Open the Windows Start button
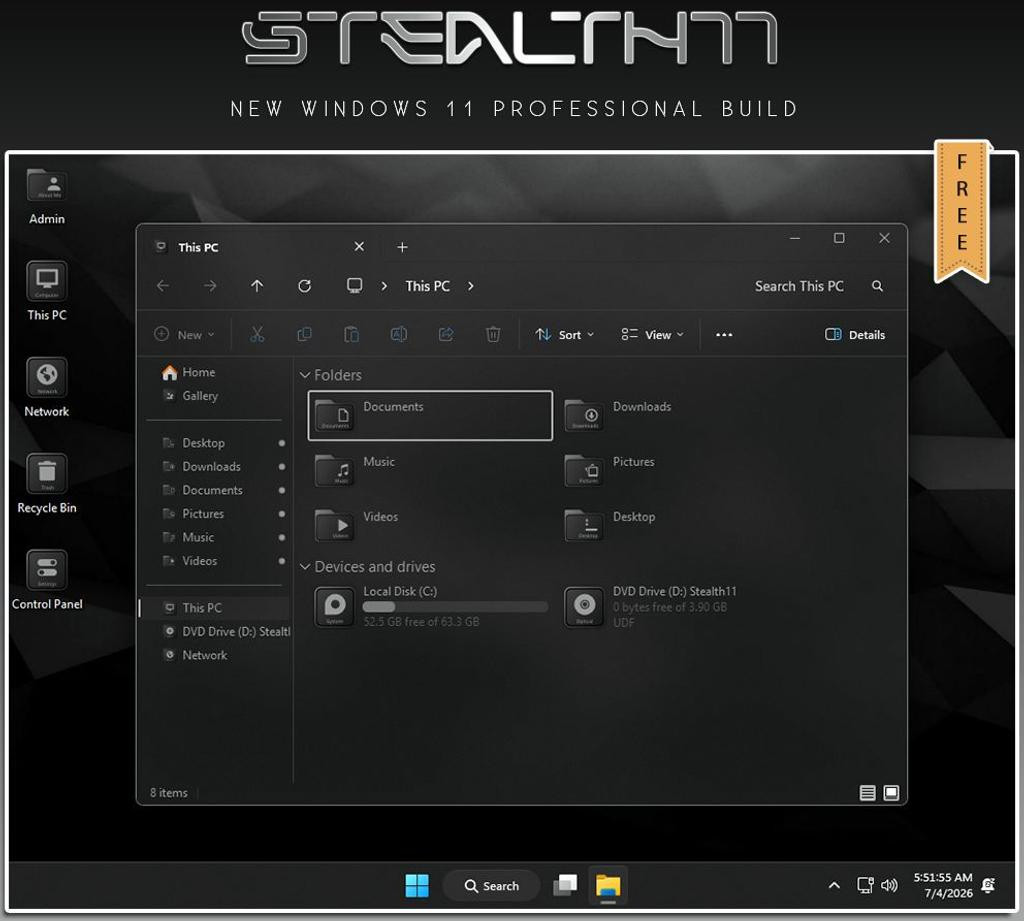1024x921 pixels. (417, 886)
